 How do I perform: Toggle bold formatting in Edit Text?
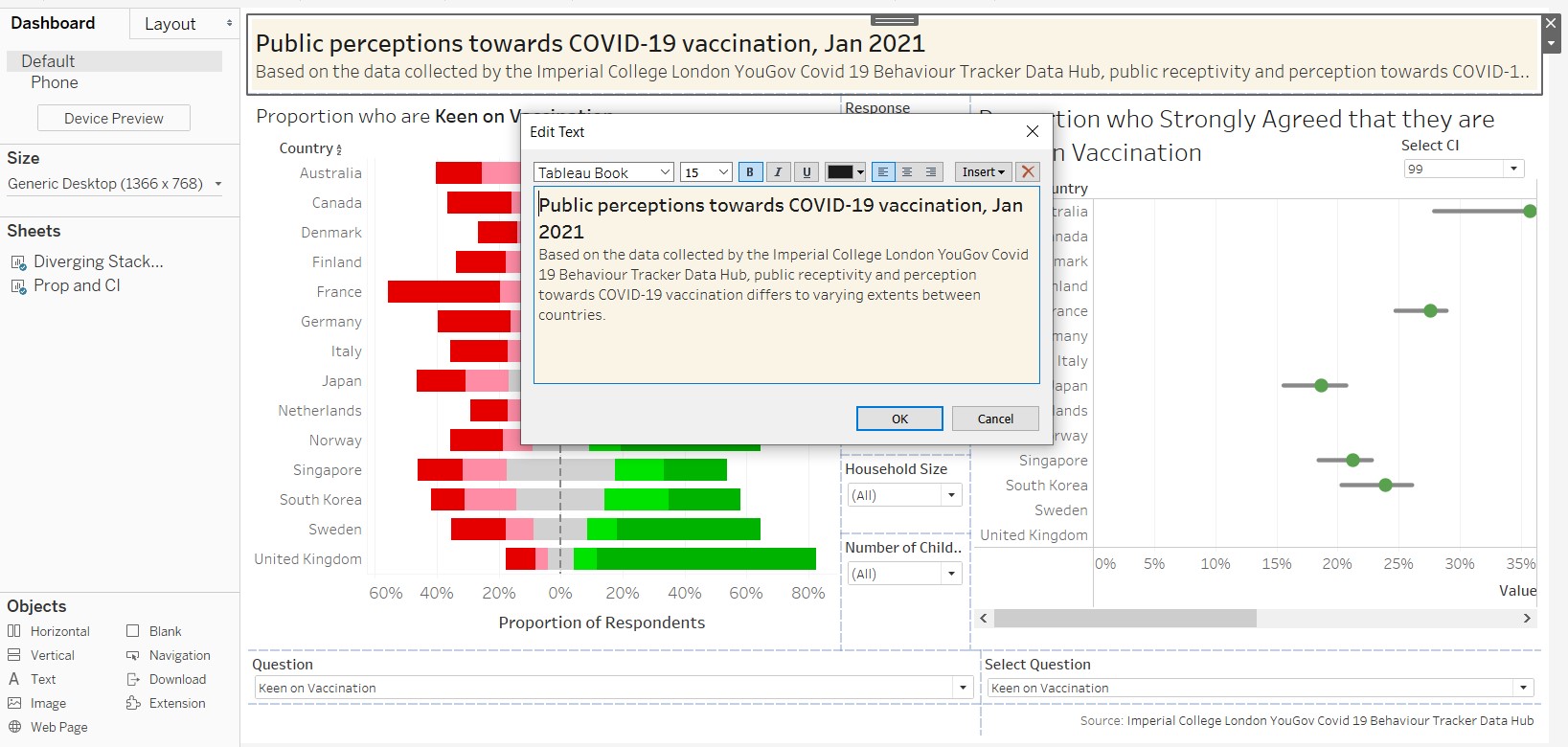(750, 172)
